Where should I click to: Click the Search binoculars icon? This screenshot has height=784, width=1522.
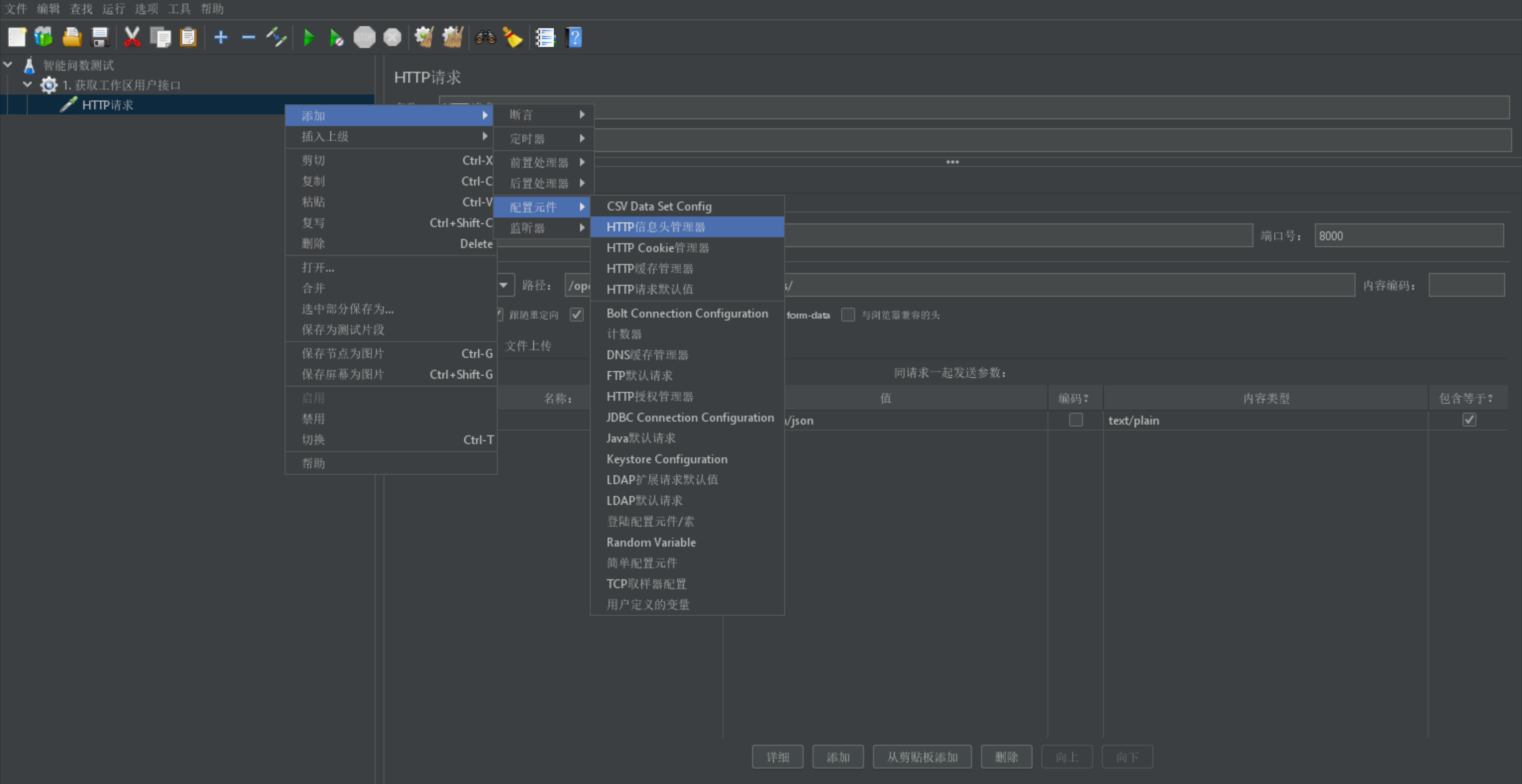coord(485,38)
